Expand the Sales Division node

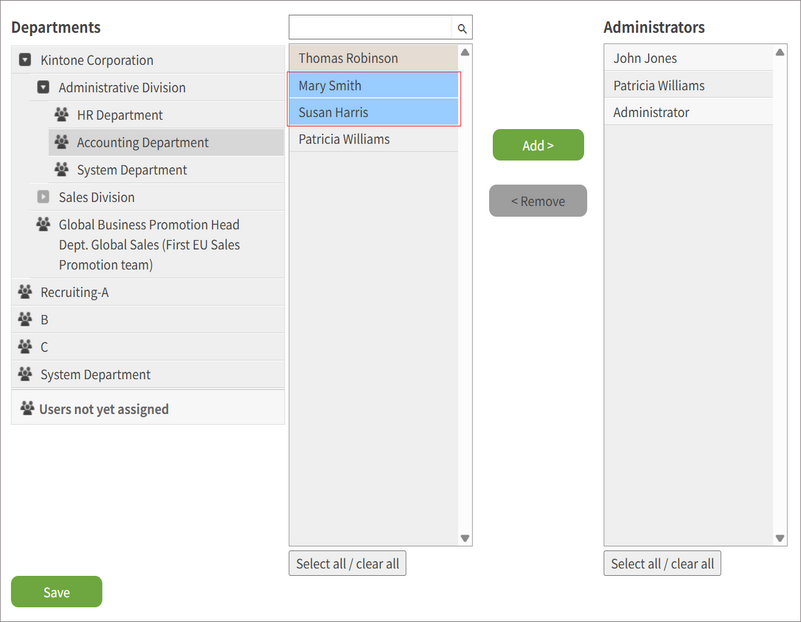click(43, 197)
